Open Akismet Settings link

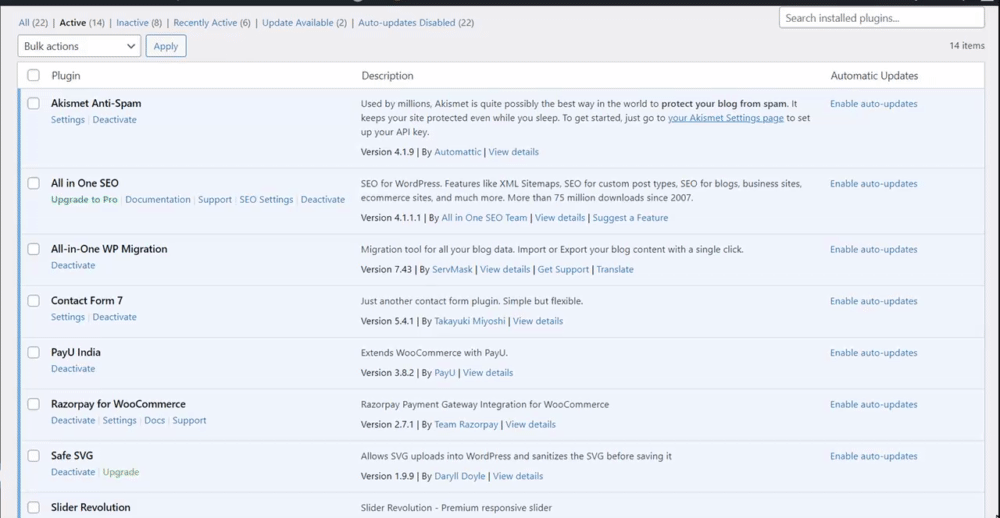pyautogui.click(x=68, y=120)
